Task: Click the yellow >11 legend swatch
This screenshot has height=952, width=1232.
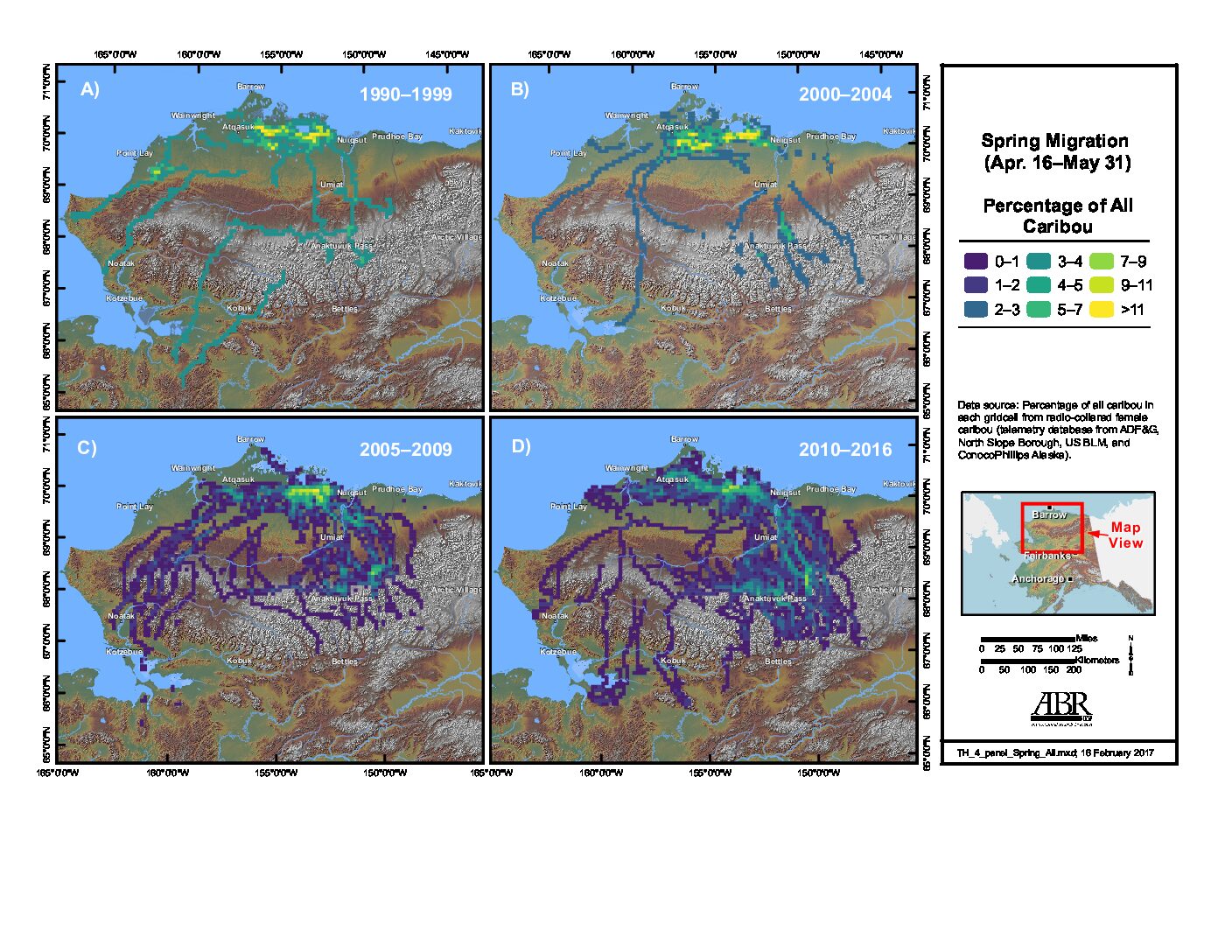Action: tap(1102, 309)
